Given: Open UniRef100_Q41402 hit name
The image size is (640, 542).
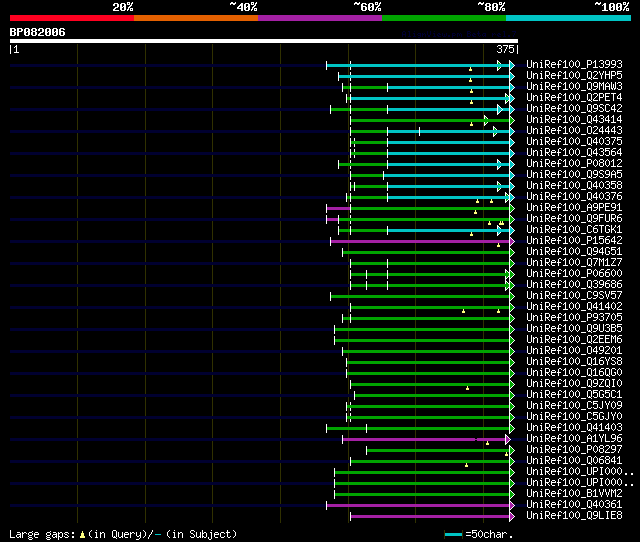Looking at the screenshot, I should coord(574,307).
